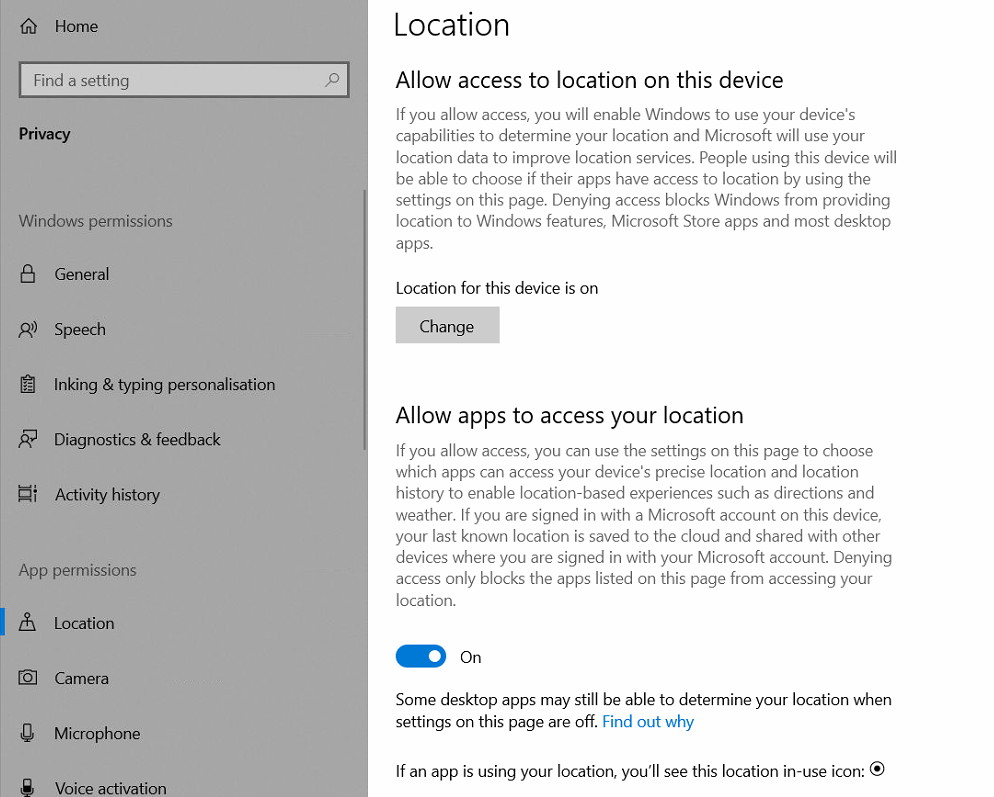This screenshot has width=994, height=797.
Task: Click the Speech icon in sidebar
Action: [28, 329]
